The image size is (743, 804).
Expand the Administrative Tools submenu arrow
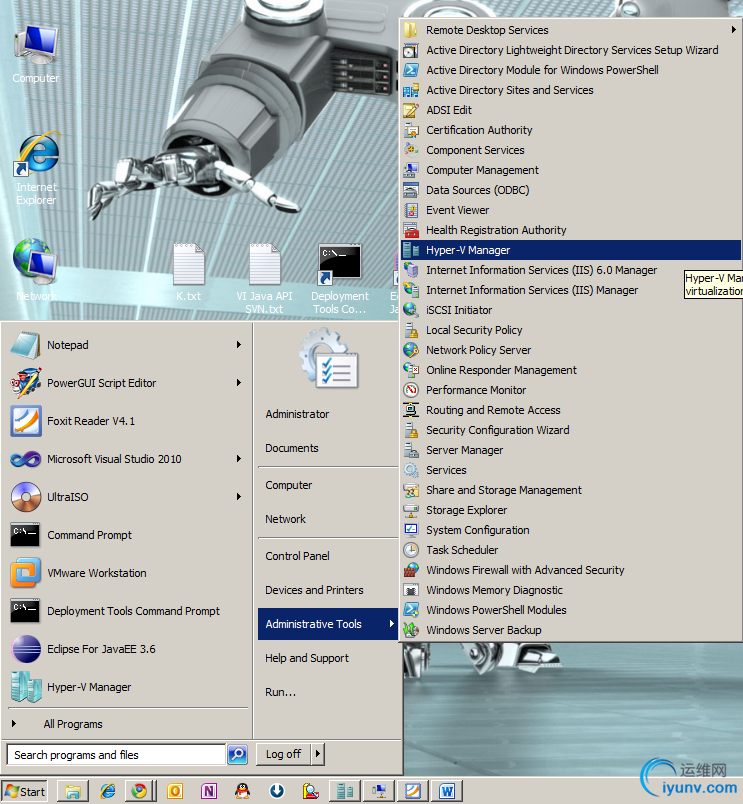[x=391, y=624]
